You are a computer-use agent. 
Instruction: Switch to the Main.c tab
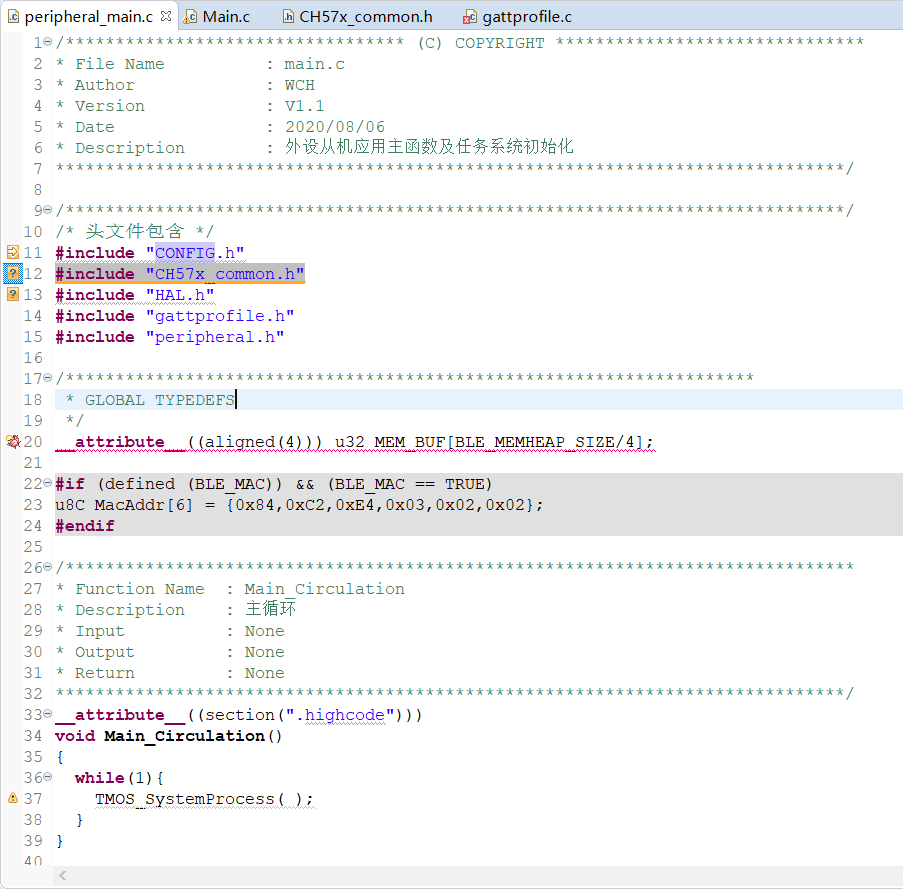(x=226, y=17)
